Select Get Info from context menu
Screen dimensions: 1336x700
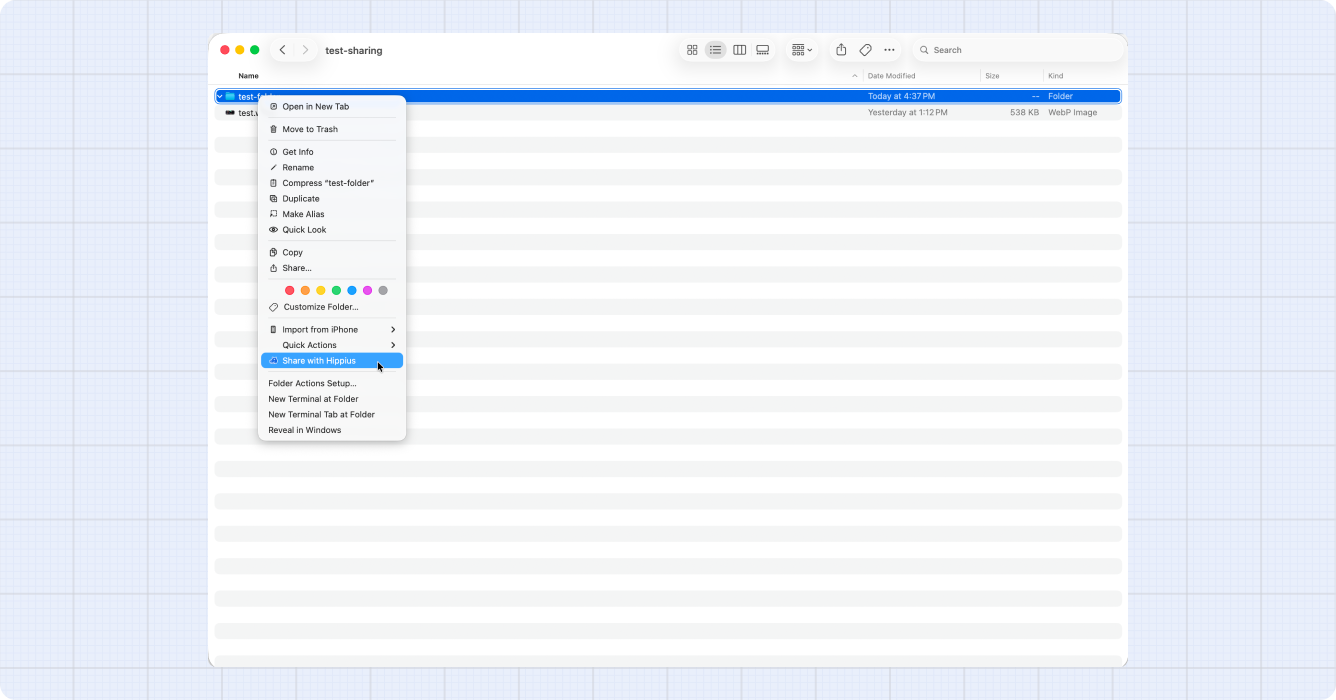tap(332, 152)
